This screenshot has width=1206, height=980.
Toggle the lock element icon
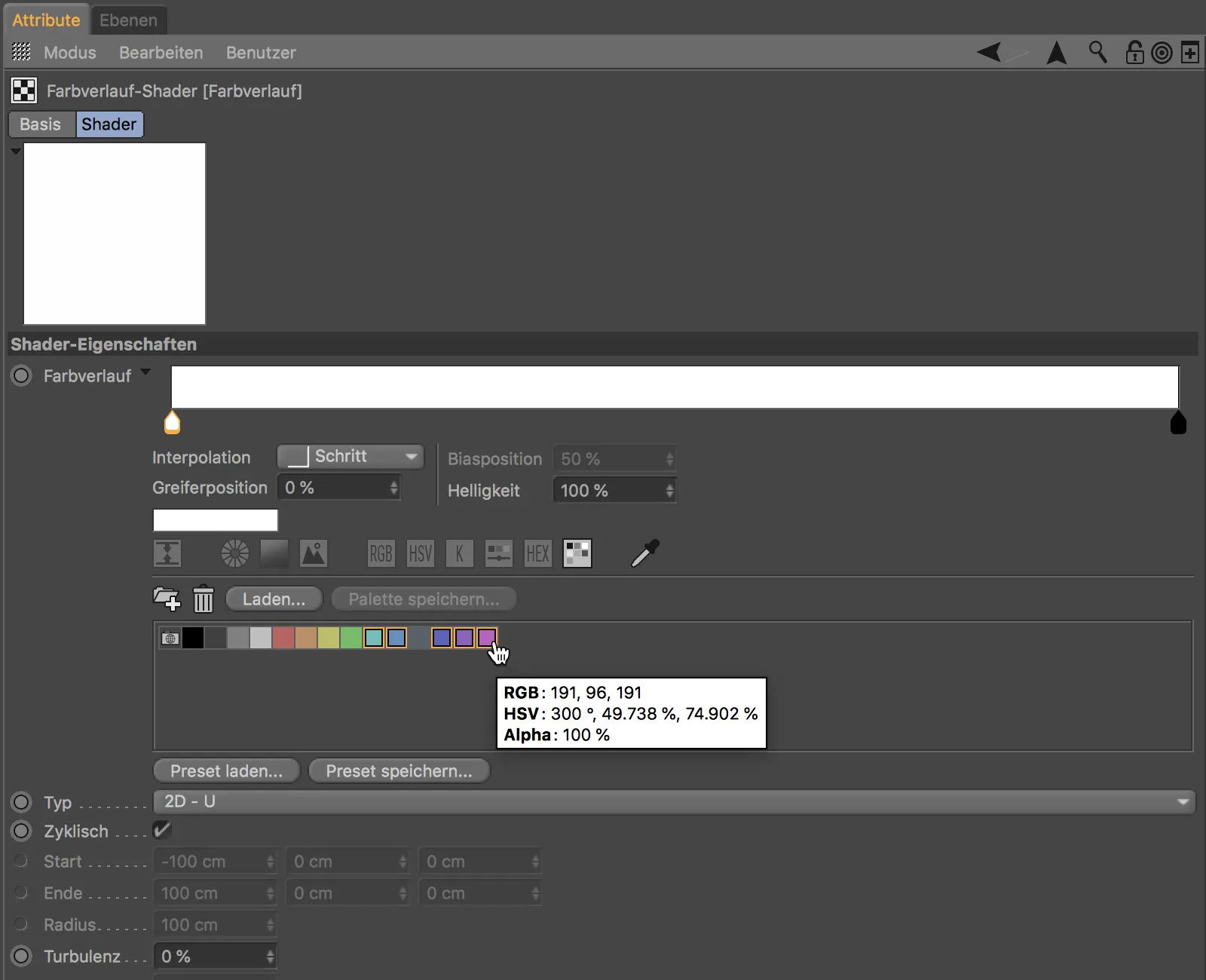click(x=1134, y=52)
